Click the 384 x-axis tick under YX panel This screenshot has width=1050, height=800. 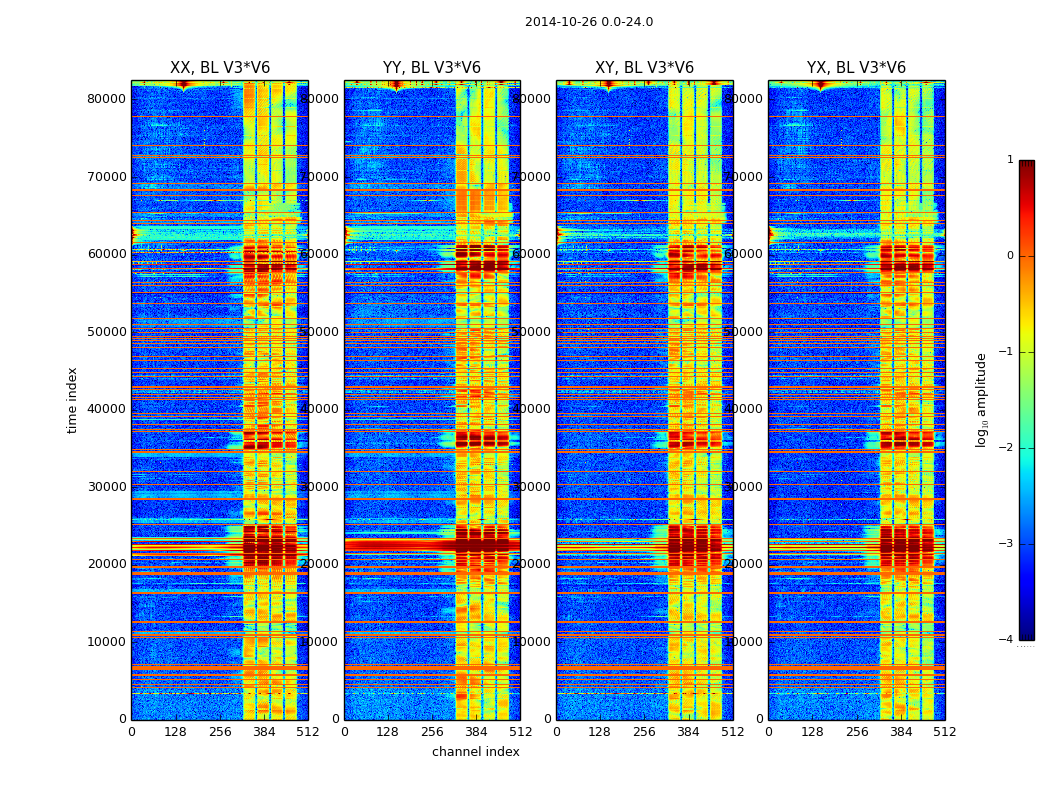tap(901, 732)
